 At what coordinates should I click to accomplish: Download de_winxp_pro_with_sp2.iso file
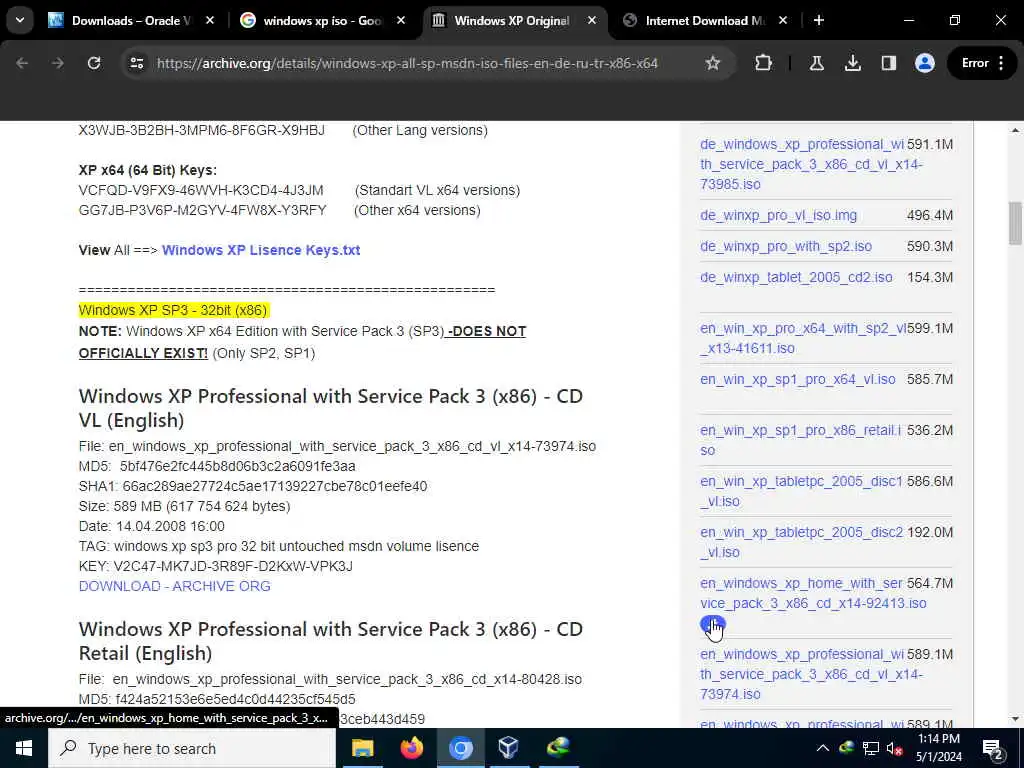tap(786, 246)
